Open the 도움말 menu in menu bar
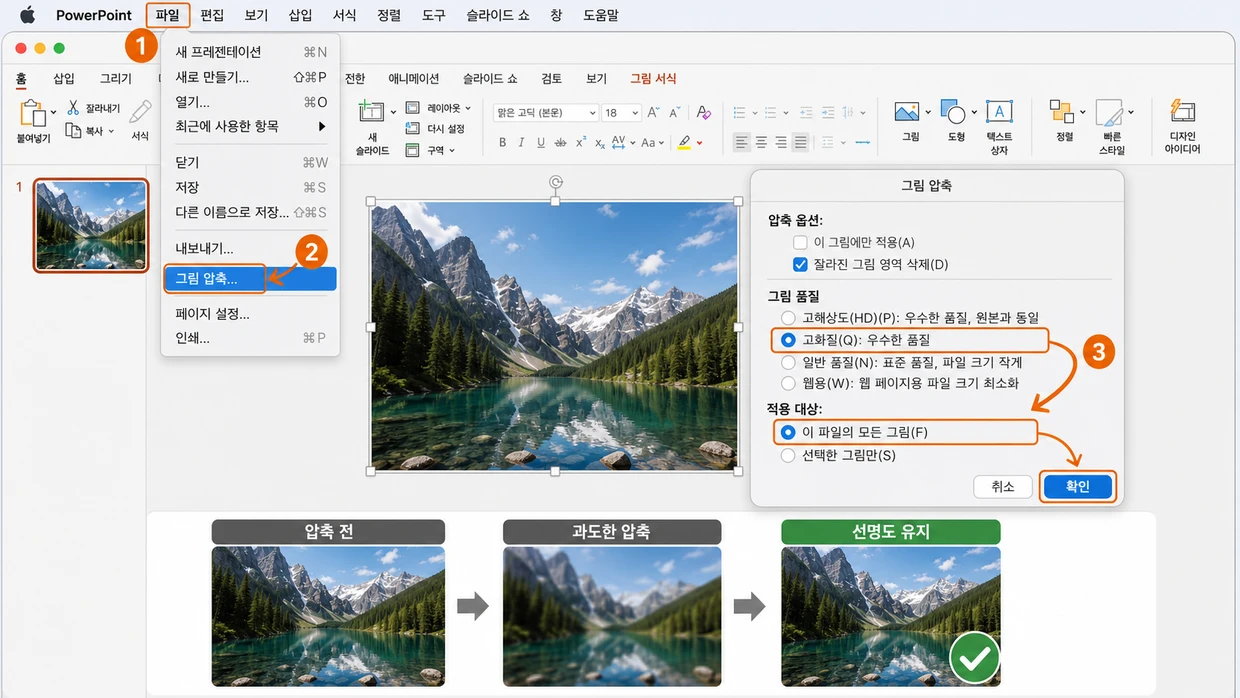1240x698 pixels. (599, 15)
